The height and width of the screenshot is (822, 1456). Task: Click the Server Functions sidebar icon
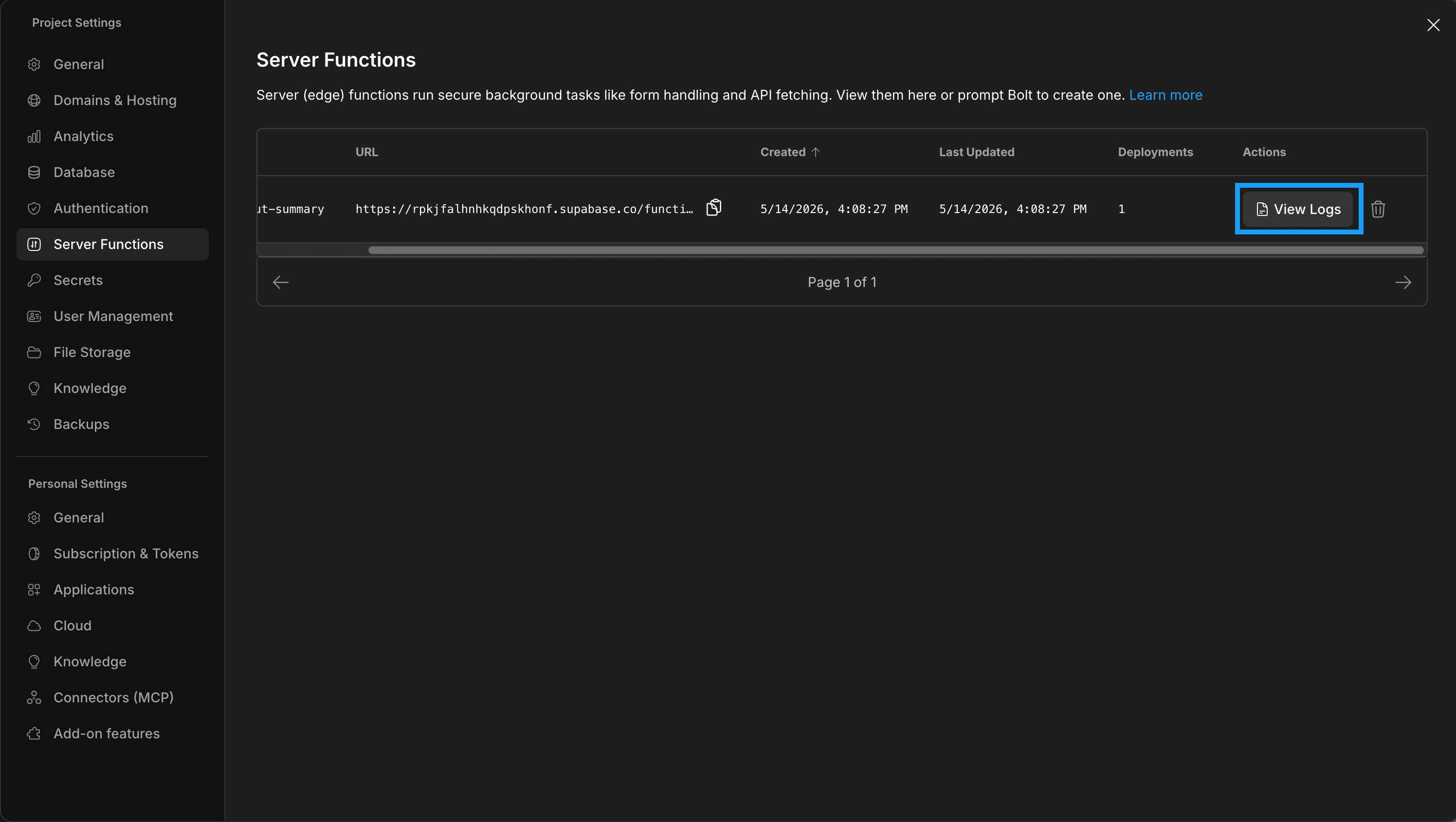click(x=34, y=245)
